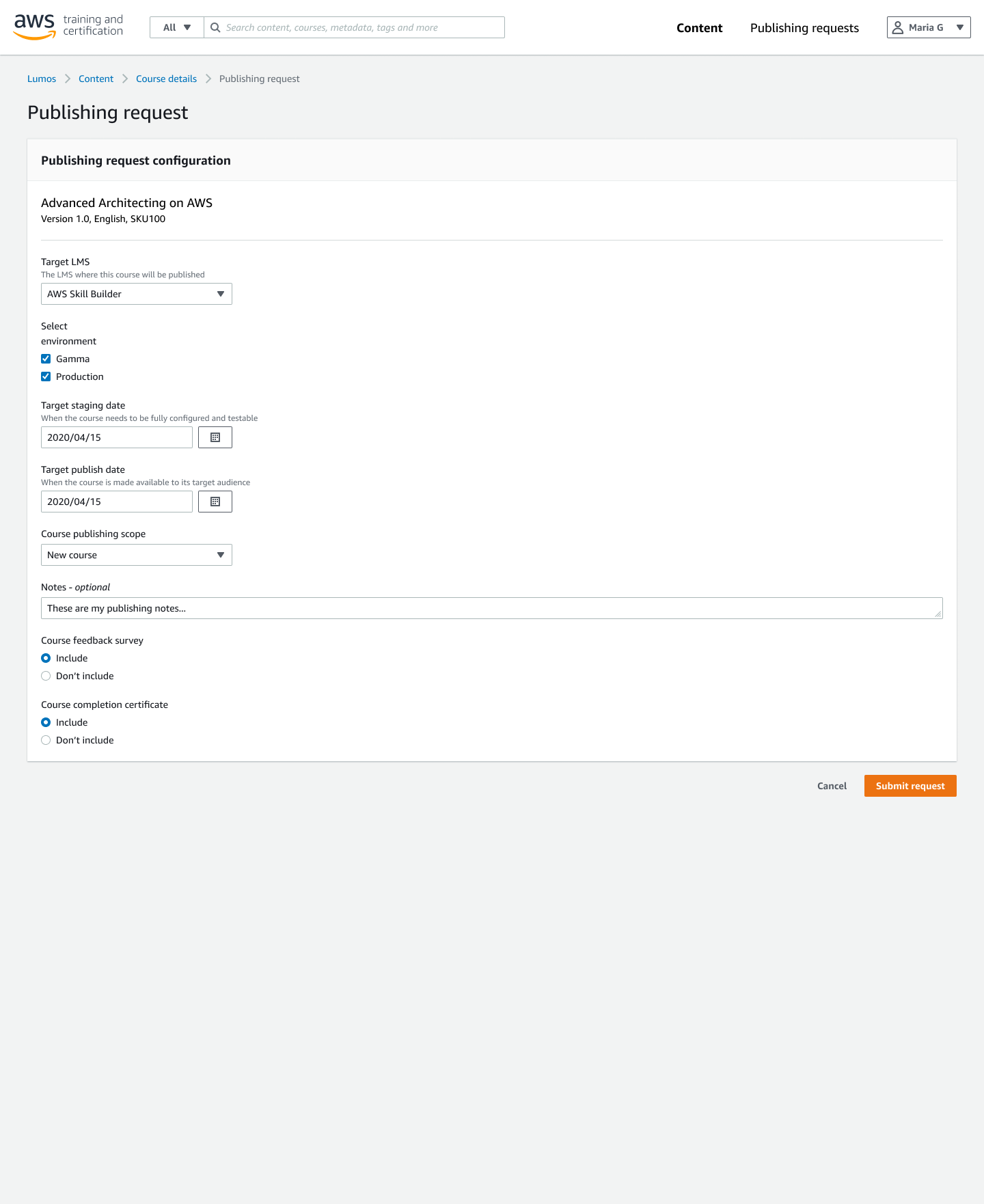Open the calendar picker for target publish date
The image size is (984, 1204).
(215, 502)
